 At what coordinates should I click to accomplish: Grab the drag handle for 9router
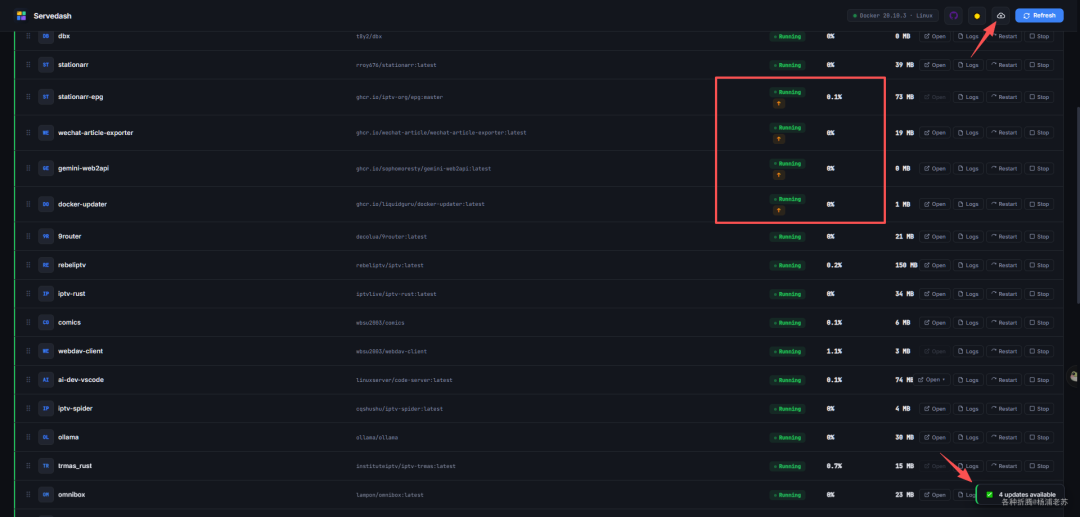pos(28,236)
